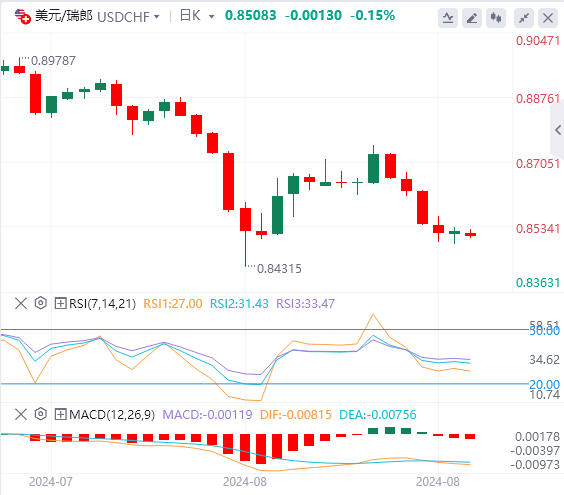Open the RSI indicator settings hexagon

[41, 303]
